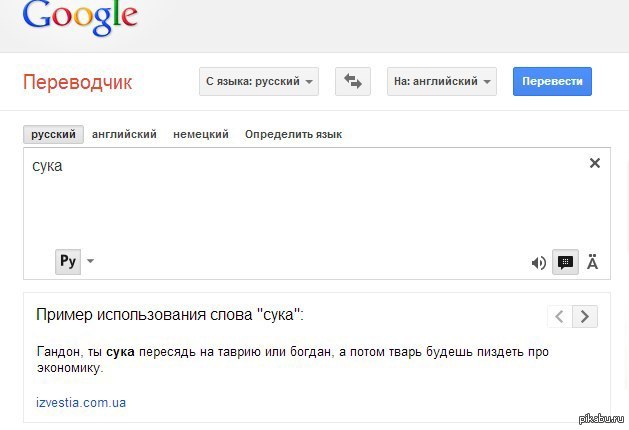This screenshot has width=629, height=430.
Task: Select the 'английский' source language tab
Action: [124, 134]
